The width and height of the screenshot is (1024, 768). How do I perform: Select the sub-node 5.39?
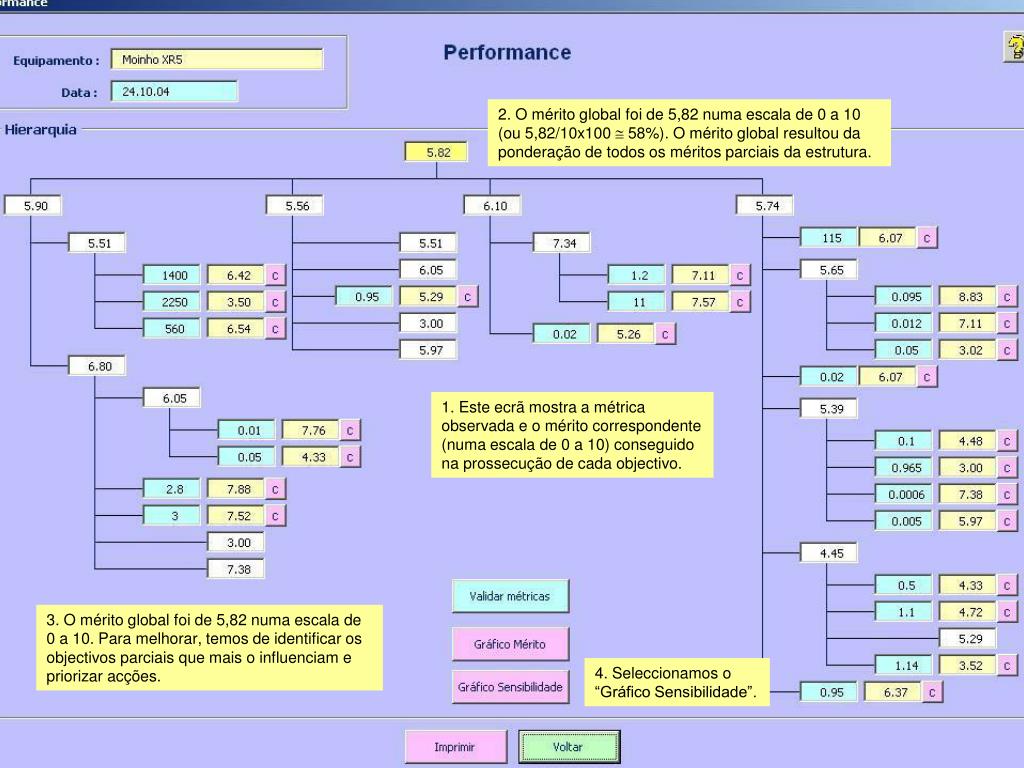pos(829,409)
